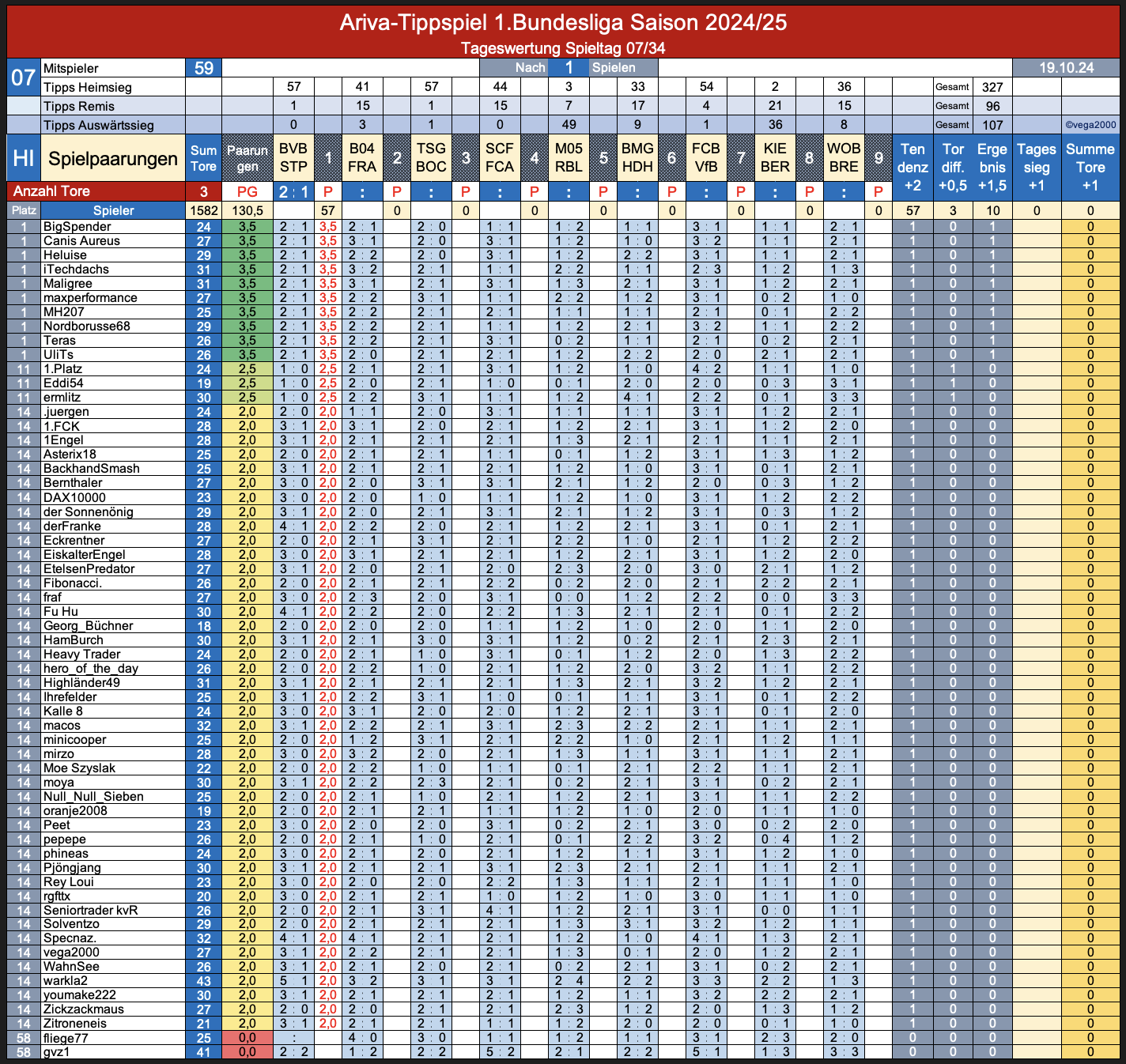Select player name 'Zickzackmaus'
Image resolution: width=1126 pixels, height=1064 pixels.
tap(83, 1009)
